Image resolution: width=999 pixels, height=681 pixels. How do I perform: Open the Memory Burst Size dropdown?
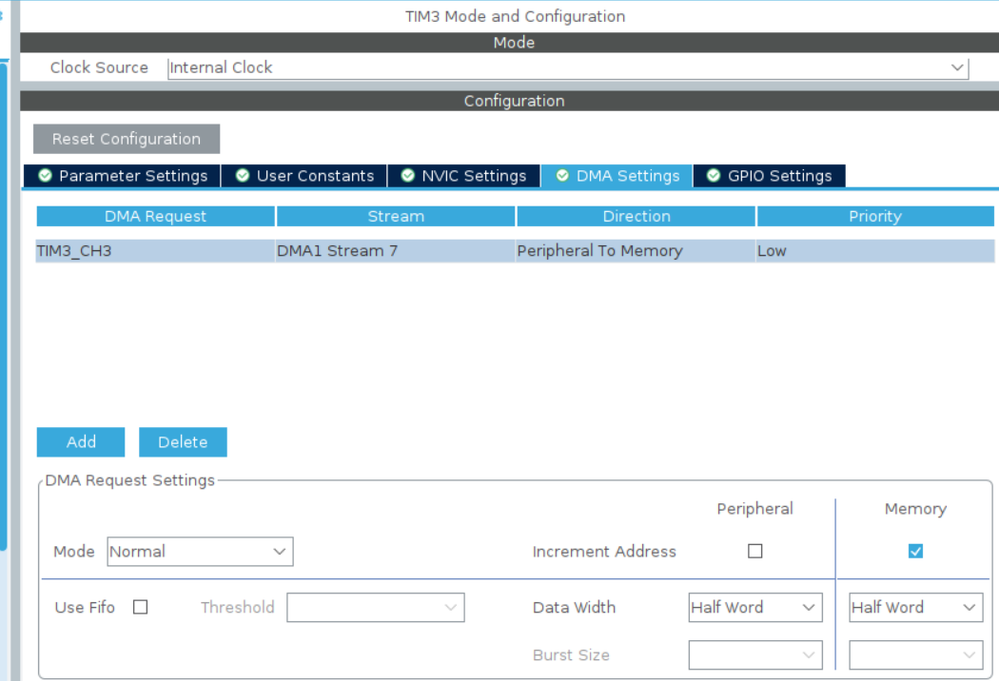916,655
